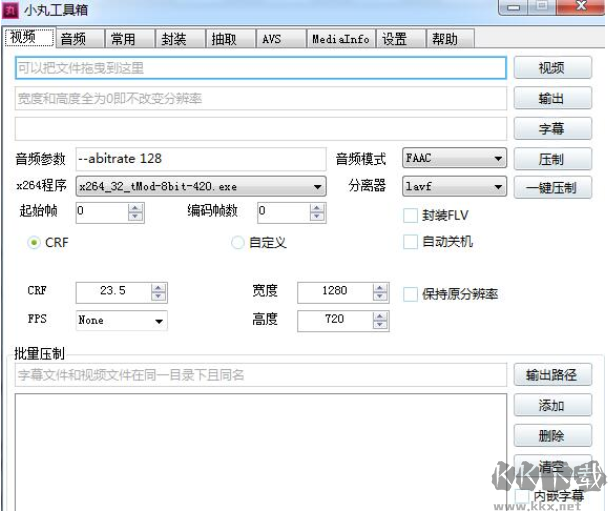Image resolution: width=608 pixels, height=513 pixels.
Task: Click the 输出 button
Action: point(553,98)
